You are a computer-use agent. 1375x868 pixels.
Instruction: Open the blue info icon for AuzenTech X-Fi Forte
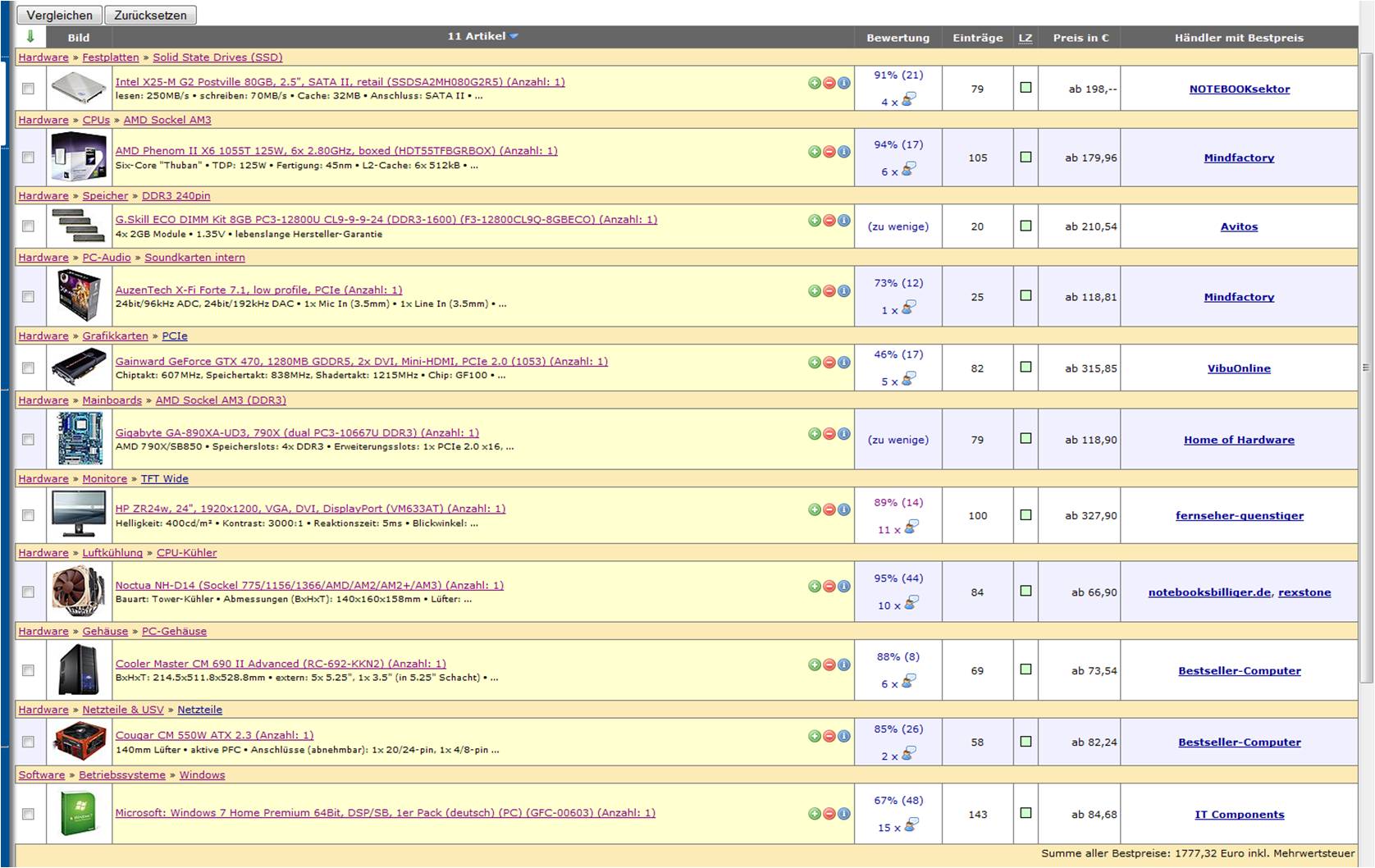[x=843, y=291]
